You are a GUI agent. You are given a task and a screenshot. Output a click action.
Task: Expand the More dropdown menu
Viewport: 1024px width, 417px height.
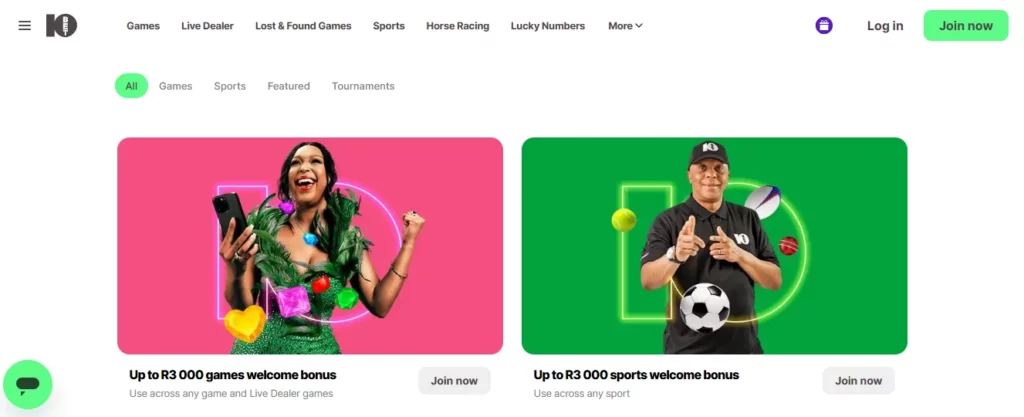tap(625, 26)
